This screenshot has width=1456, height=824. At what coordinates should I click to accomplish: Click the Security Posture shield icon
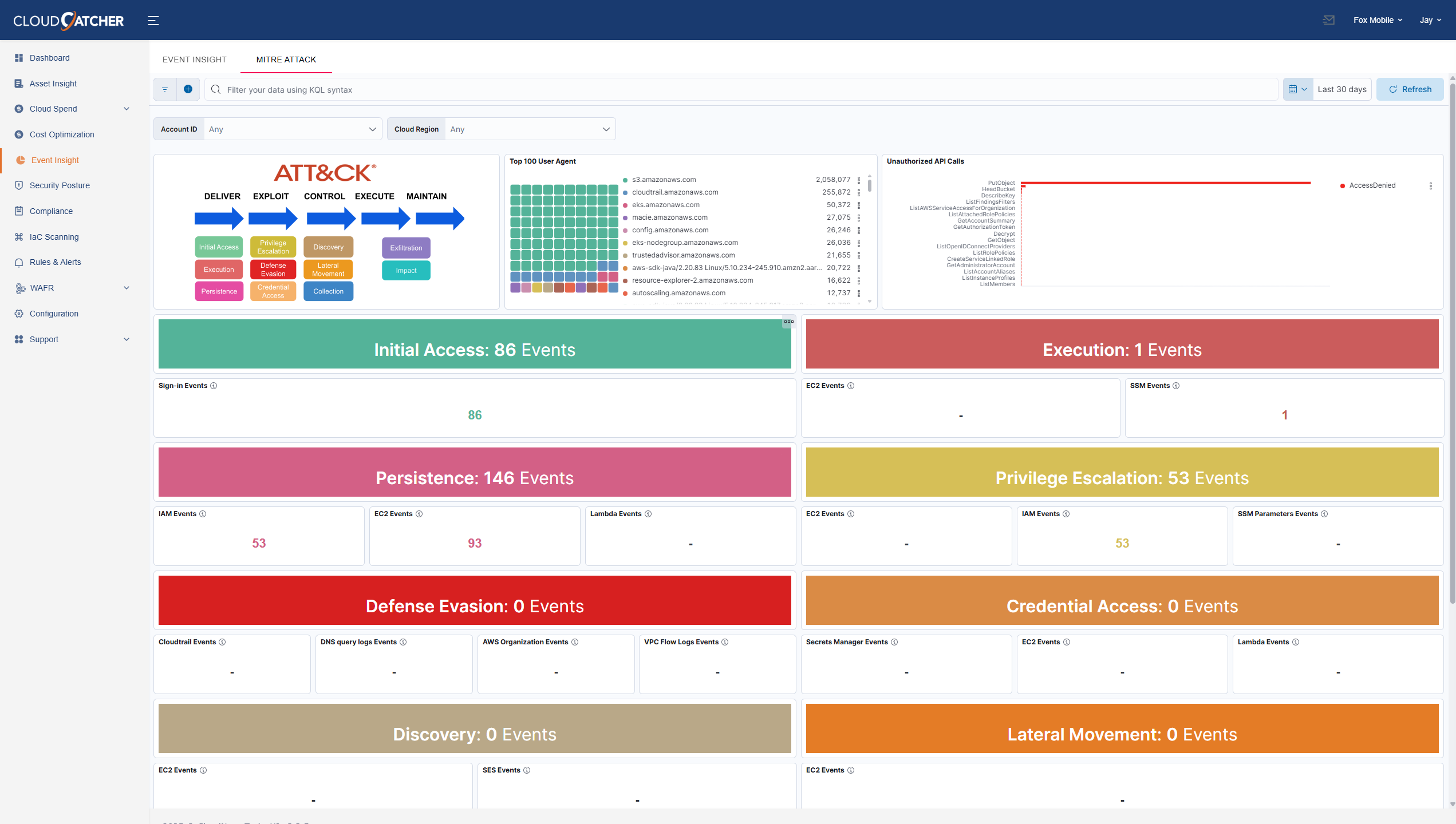[19, 185]
